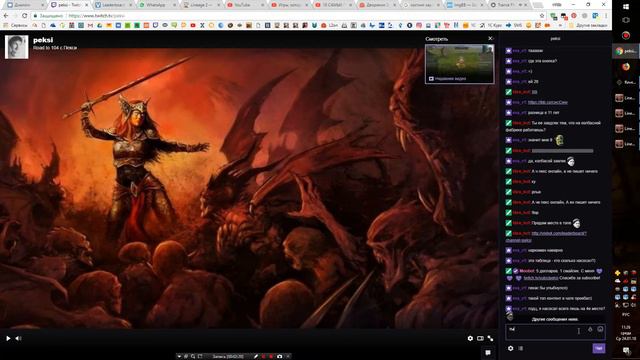The width and height of the screenshot is (640, 360).
Task: Open the YouTube bookmark icon
Action: click(193, 25)
